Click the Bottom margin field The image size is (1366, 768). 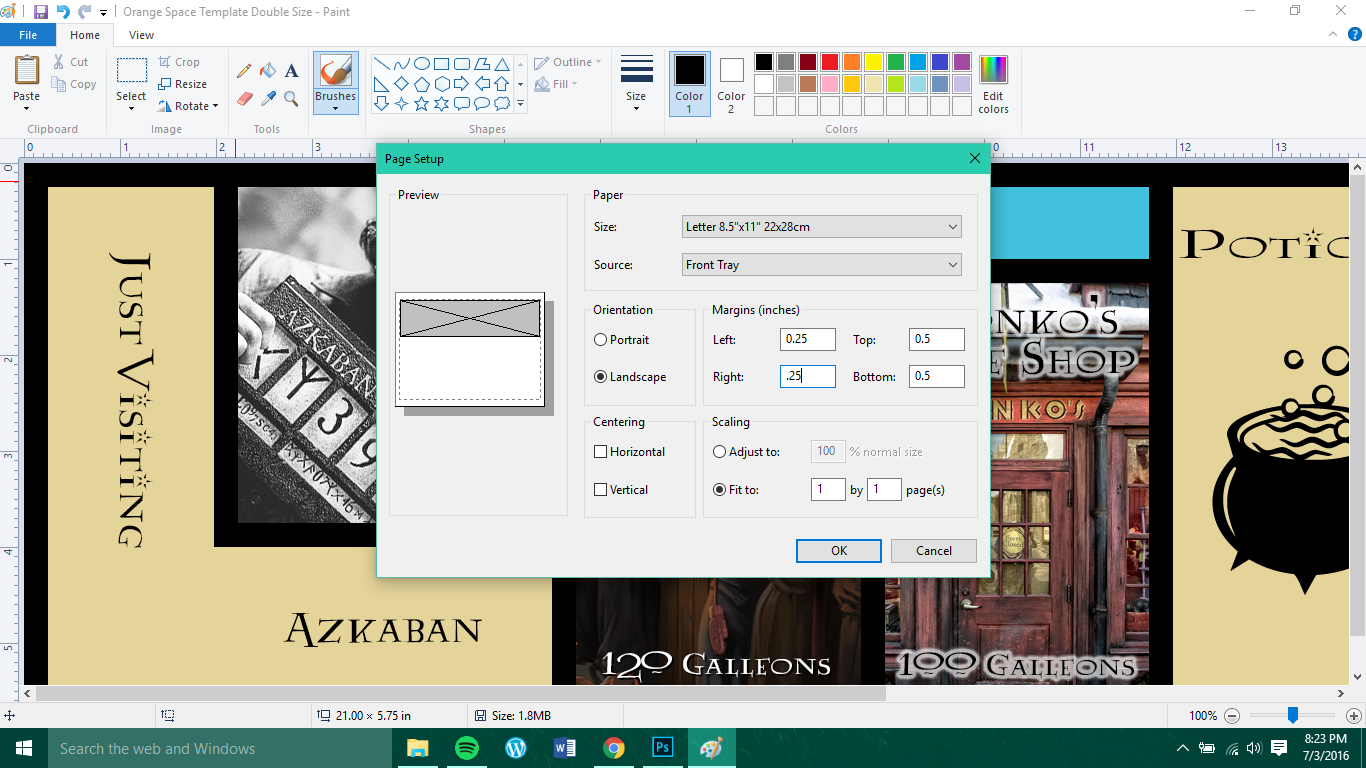(x=937, y=376)
